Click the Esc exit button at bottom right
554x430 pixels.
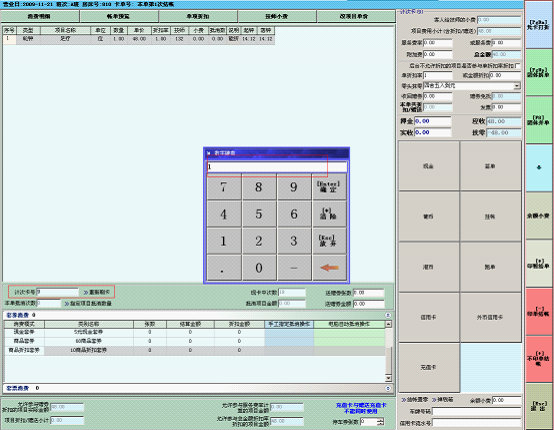[538, 407]
